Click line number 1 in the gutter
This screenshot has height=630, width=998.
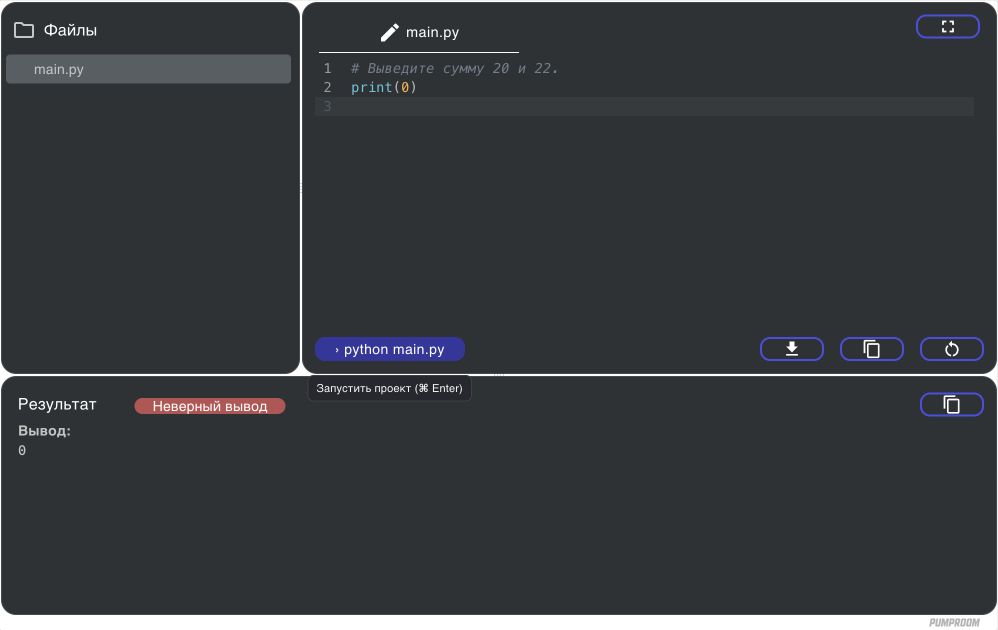point(327,69)
